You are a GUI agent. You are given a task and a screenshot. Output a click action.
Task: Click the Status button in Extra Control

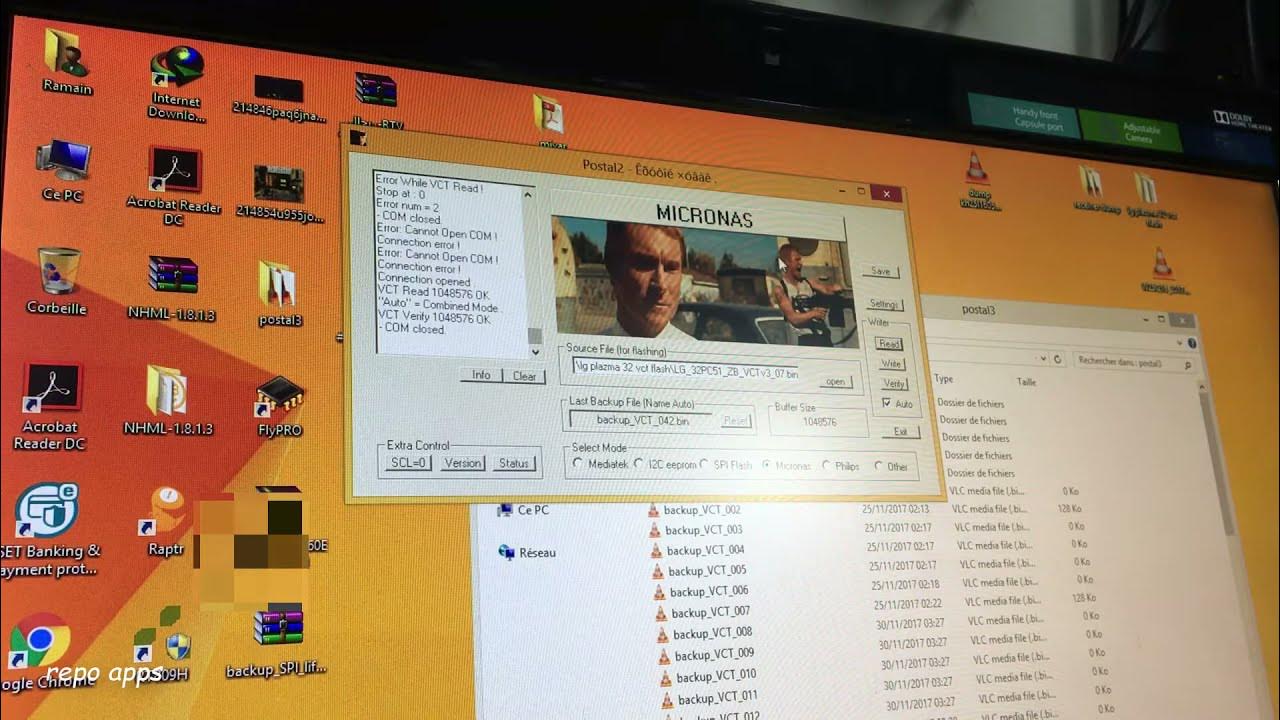514,463
